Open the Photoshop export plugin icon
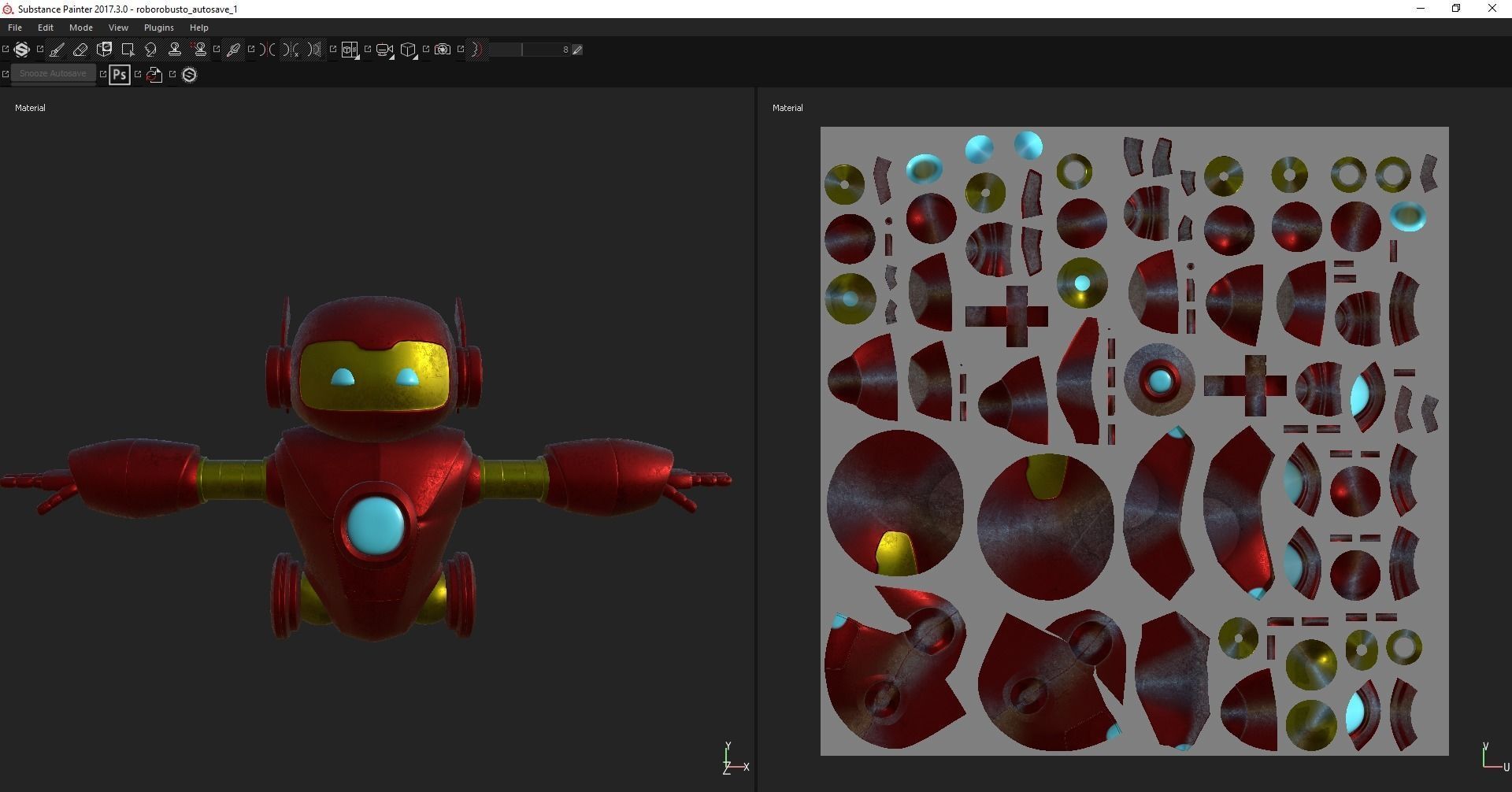The height and width of the screenshot is (792, 1512). coord(120,75)
